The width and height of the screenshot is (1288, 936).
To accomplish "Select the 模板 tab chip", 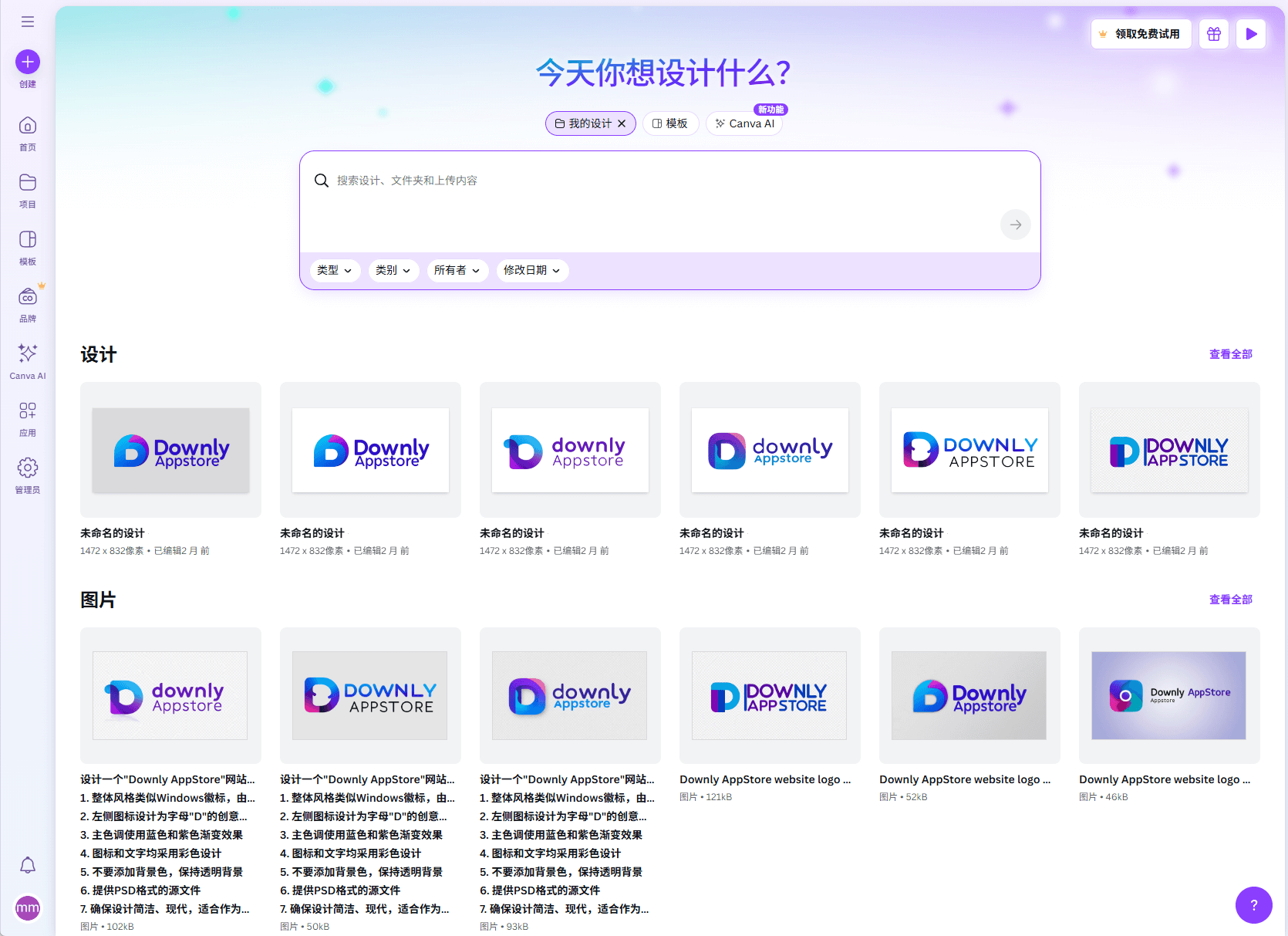I will coord(670,123).
